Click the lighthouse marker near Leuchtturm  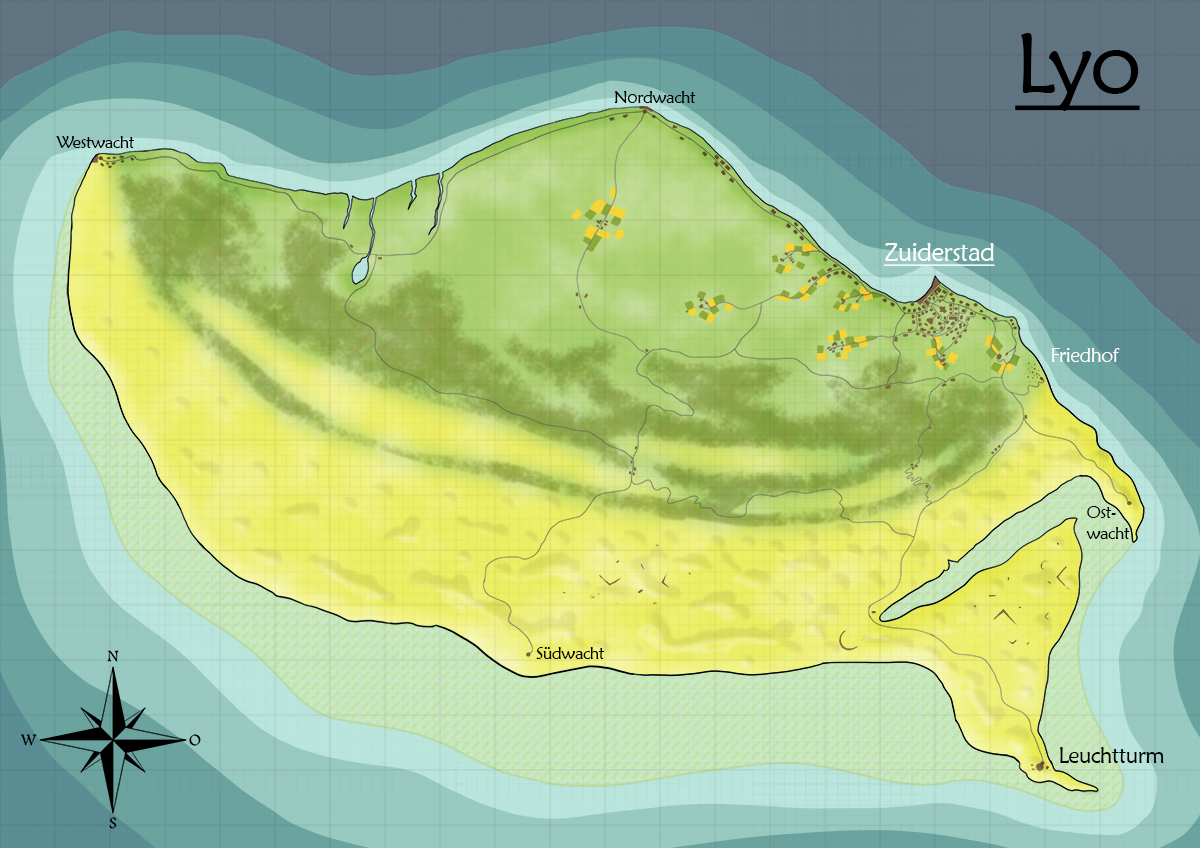point(1040,766)
